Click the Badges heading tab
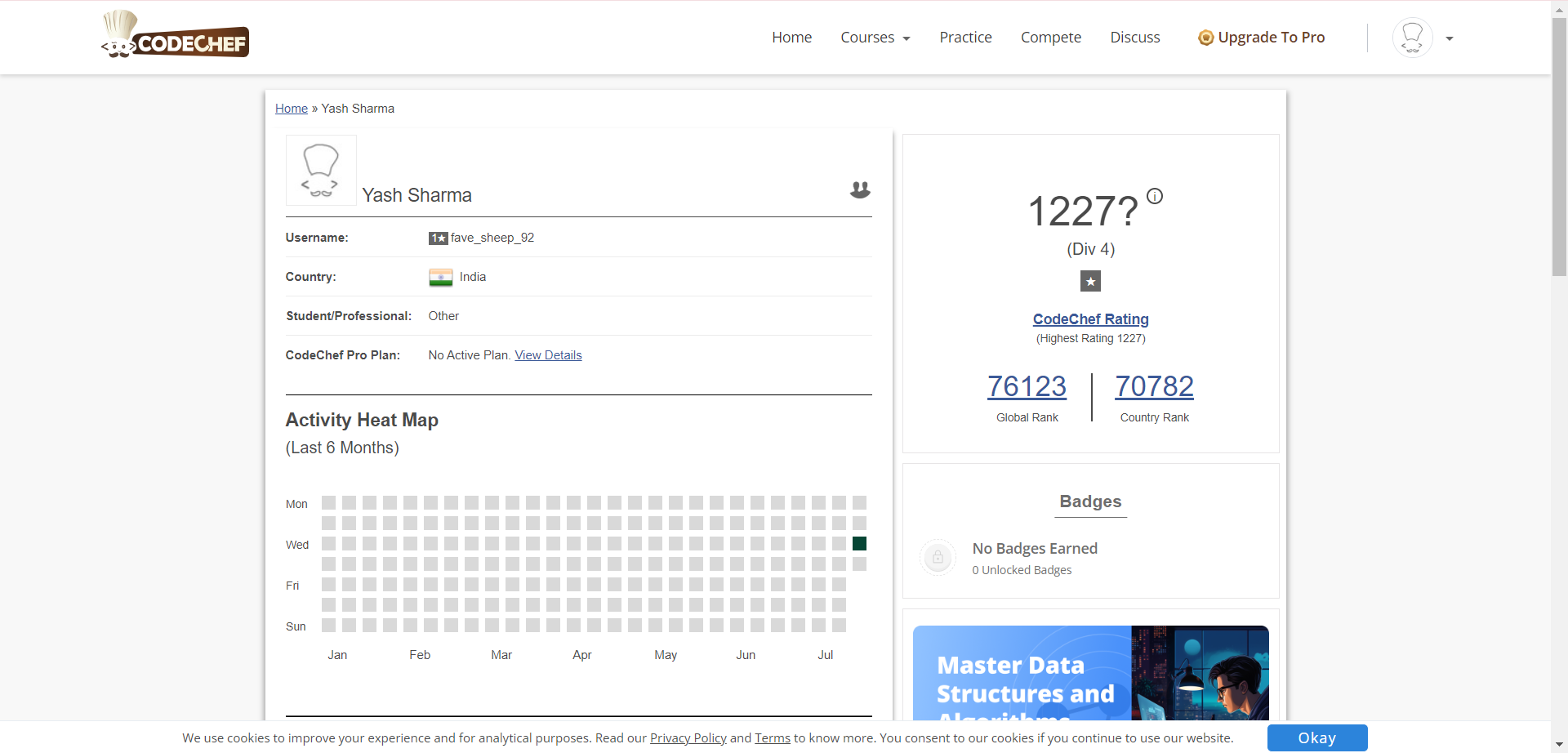 pyautogui.click(x=1090, y=502)
